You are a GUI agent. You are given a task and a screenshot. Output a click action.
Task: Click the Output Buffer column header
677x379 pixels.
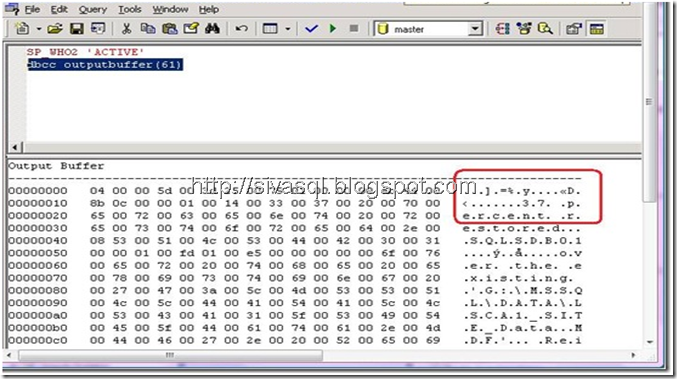click(56, 166)
